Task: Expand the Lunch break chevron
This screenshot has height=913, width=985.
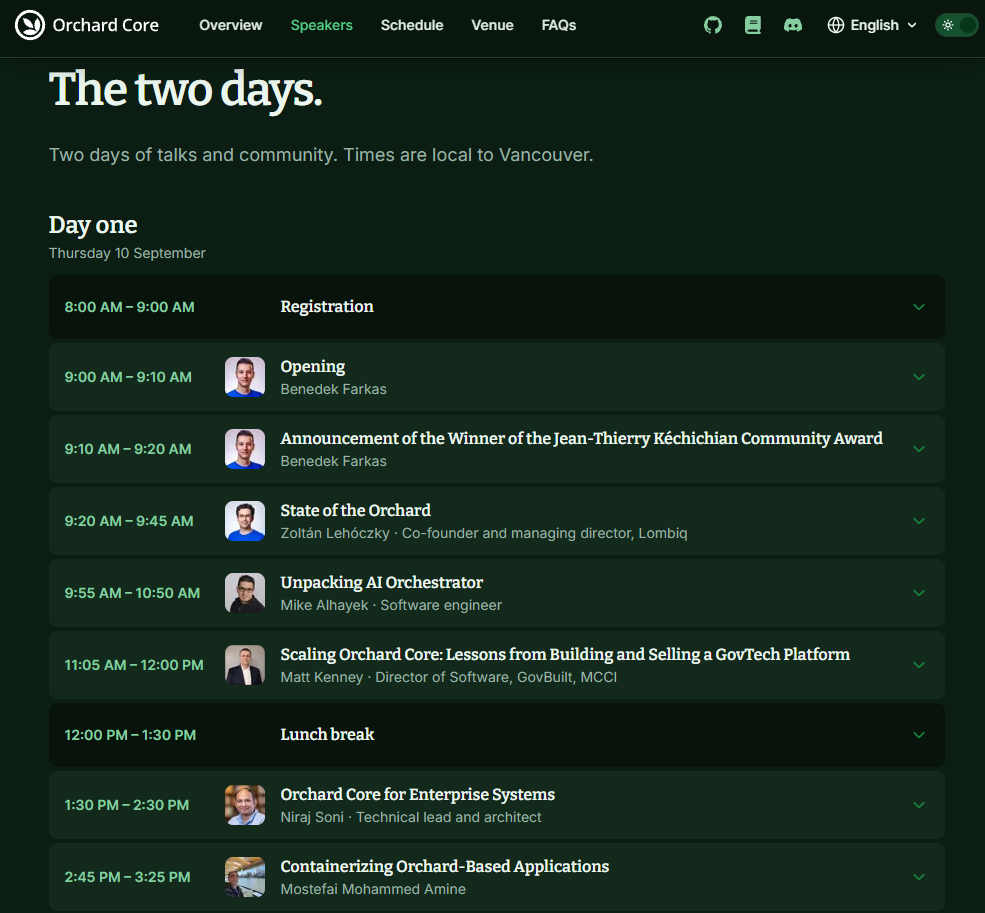Action: point(918,735)
